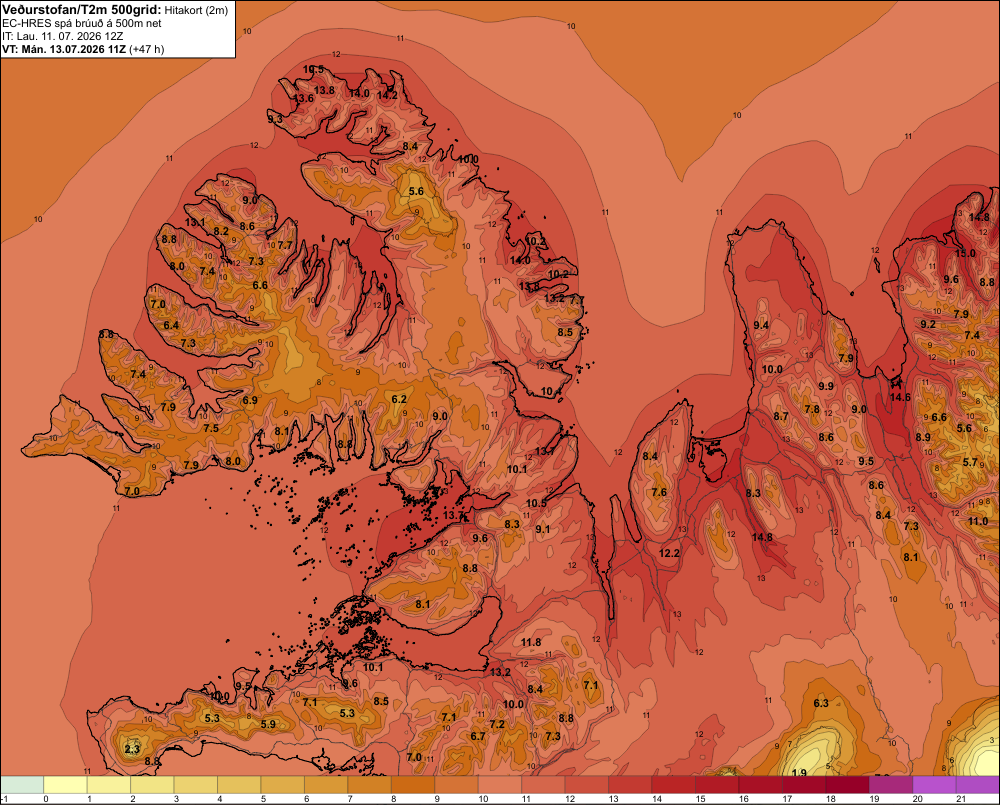Viewport: 1000px width, 805px height.
Task: Select the 12.2 temperature value
Action: coord(669,553)
